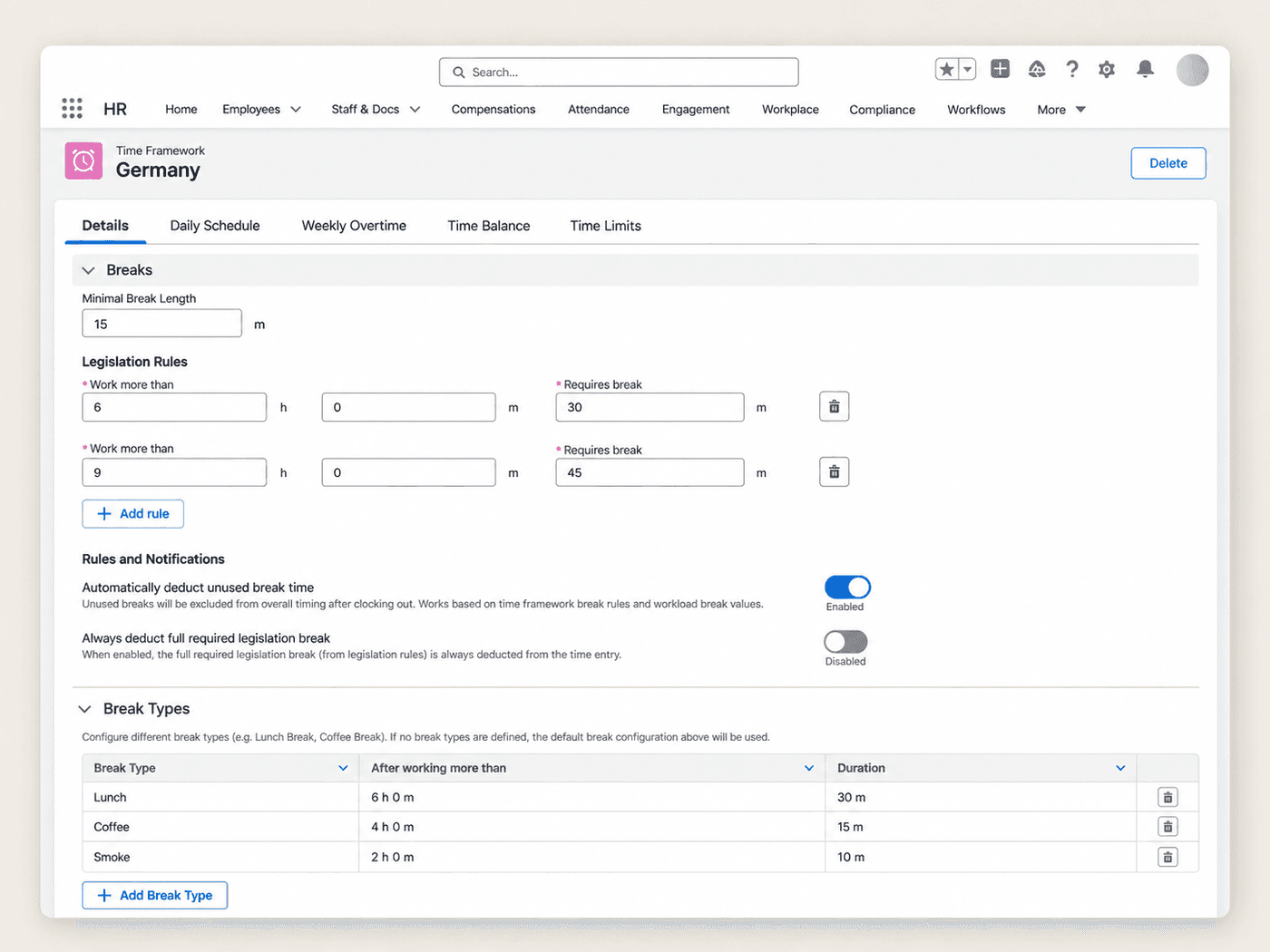
Task: Click the favorites star icon
Action: click(x=947, y=69)
